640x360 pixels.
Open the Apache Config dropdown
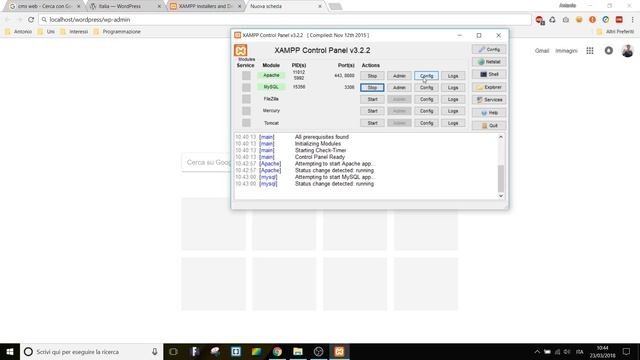[x=427, y=76]
